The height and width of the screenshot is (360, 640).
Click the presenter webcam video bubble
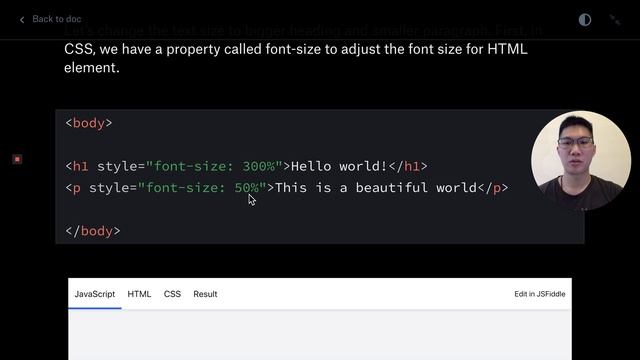(x=581, y=160)
